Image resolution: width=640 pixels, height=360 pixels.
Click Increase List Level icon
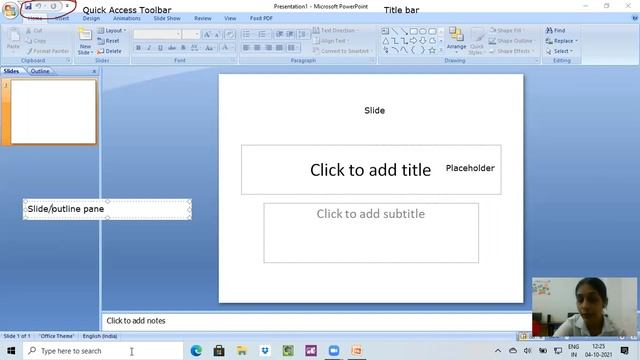pos(290,34)
